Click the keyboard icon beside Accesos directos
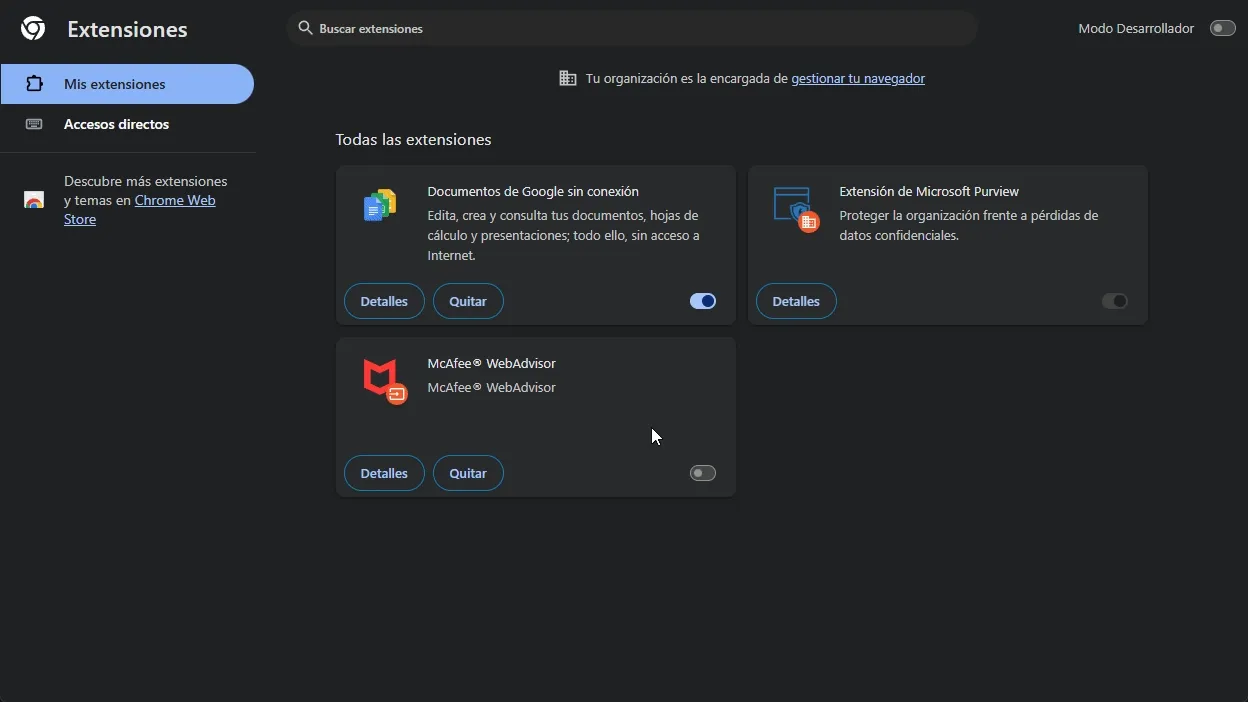Image resolution: width=1248 pixels, height=702 pixels. (34, 124)
